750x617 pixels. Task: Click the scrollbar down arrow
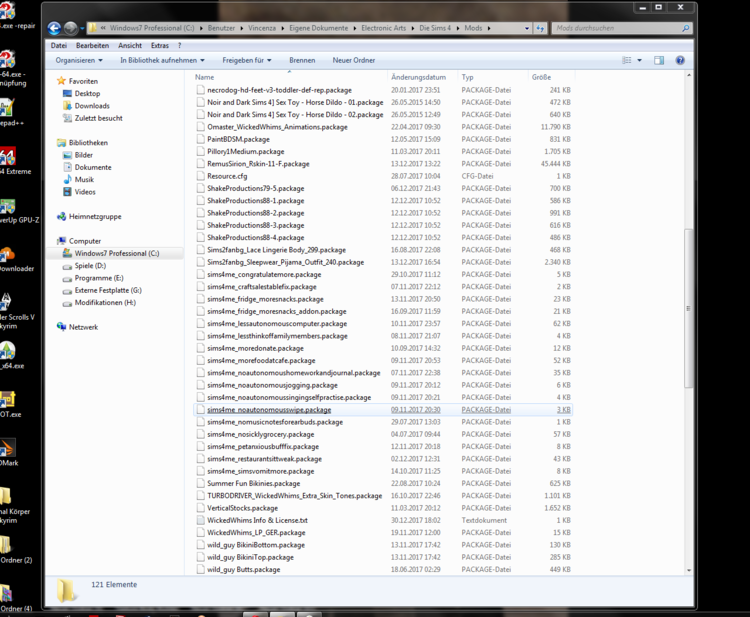pos(689,570)
